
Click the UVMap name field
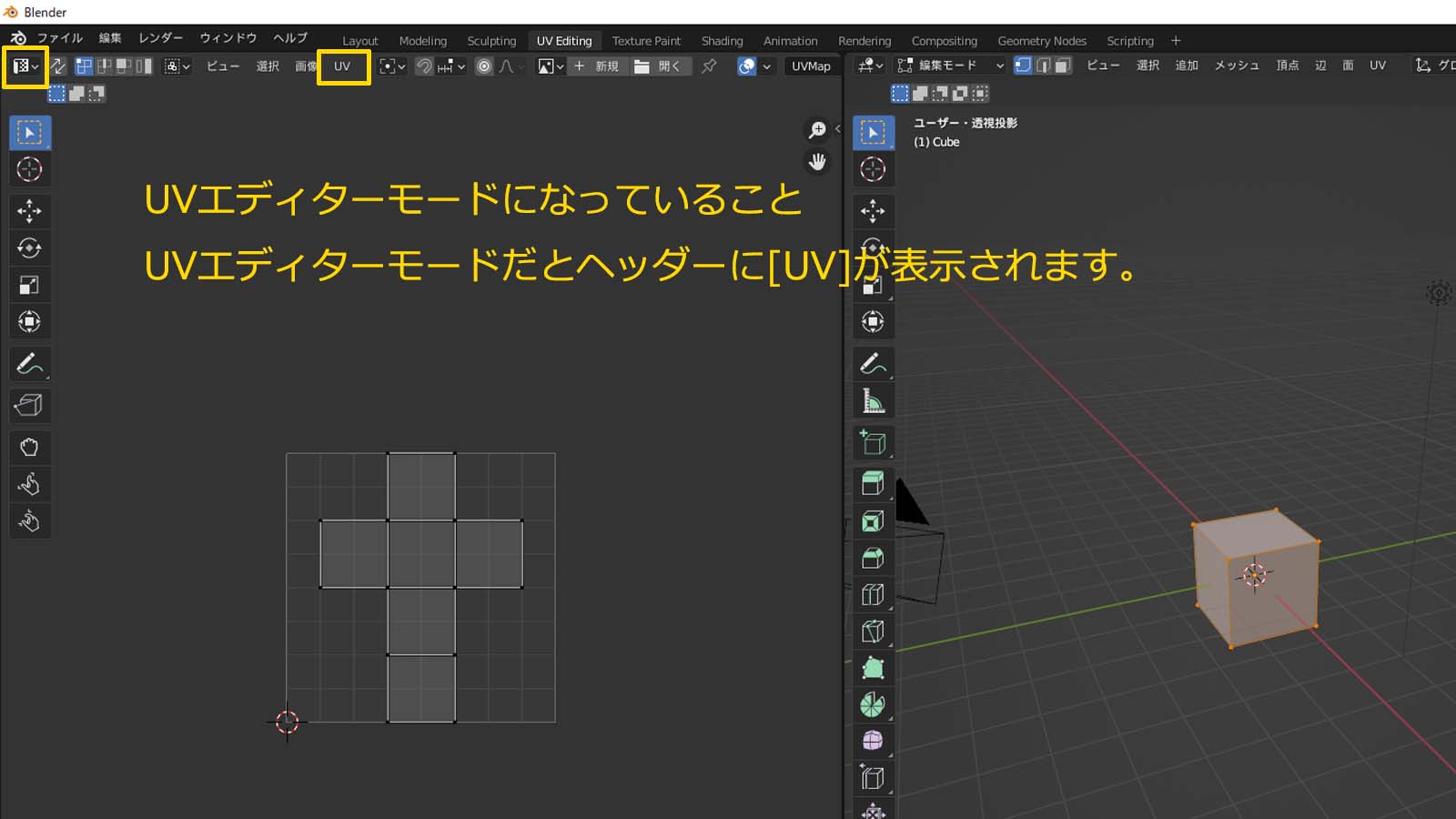[x=810, y=66]
